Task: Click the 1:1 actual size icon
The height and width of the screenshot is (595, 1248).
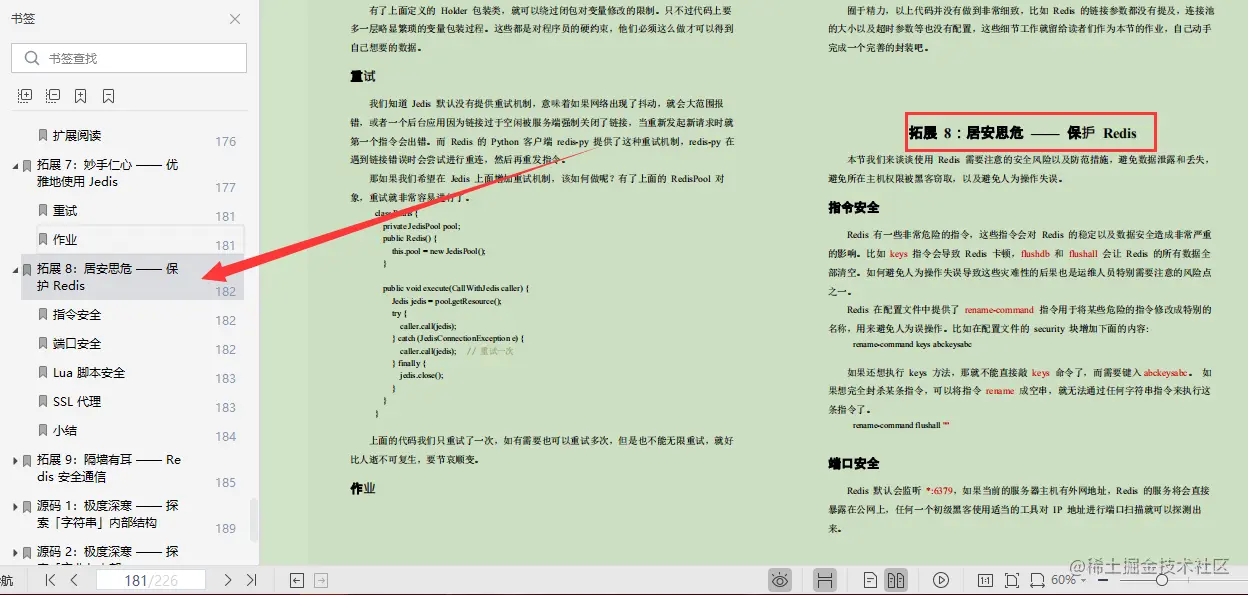Action: click(x=985, y=579)
